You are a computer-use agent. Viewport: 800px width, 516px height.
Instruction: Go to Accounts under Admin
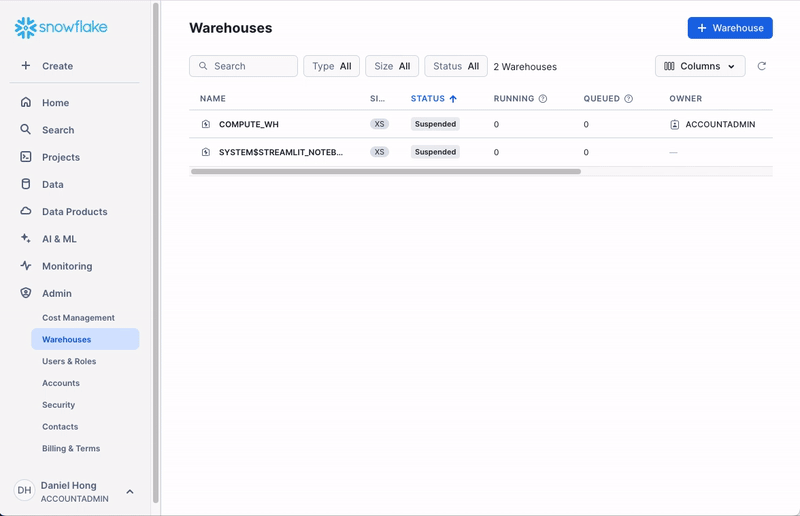[61, 383]
